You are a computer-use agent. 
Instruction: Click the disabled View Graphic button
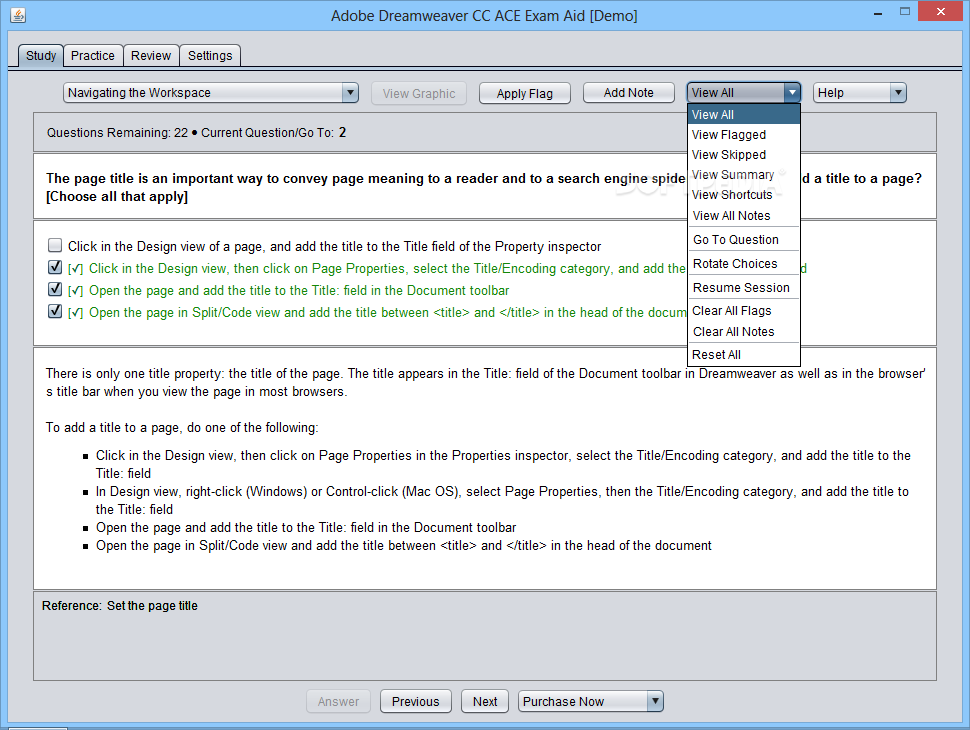[x=419, y=93]
